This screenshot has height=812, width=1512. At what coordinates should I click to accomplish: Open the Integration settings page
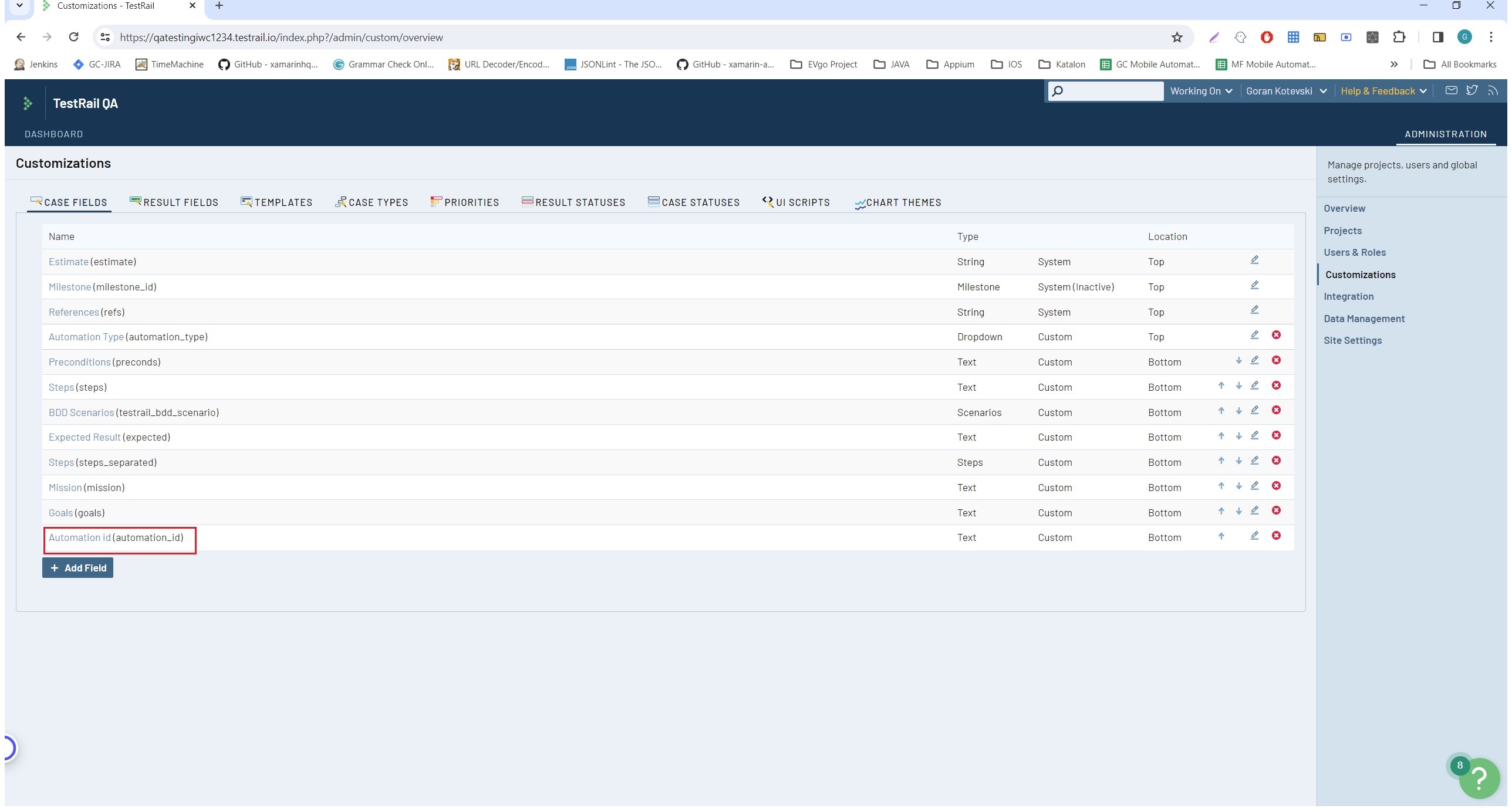(1349, 295)
